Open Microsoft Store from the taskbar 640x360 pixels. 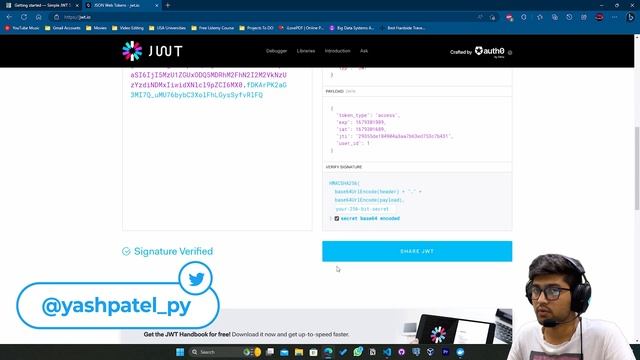click(313, 352)
